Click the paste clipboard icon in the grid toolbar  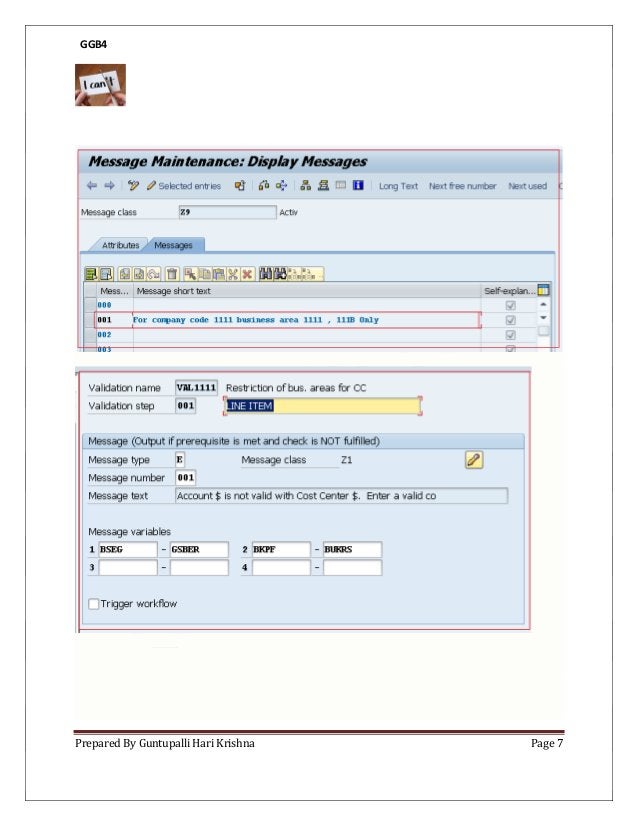(x=219, y=274)
